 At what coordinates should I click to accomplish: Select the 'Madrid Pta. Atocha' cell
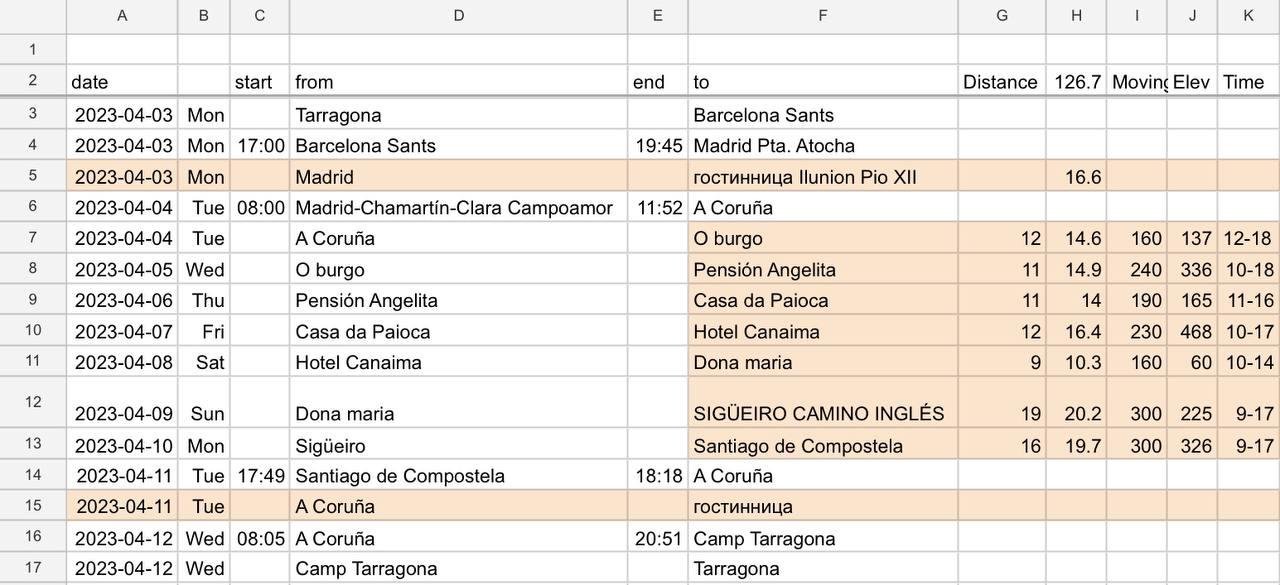click(822, 146)
